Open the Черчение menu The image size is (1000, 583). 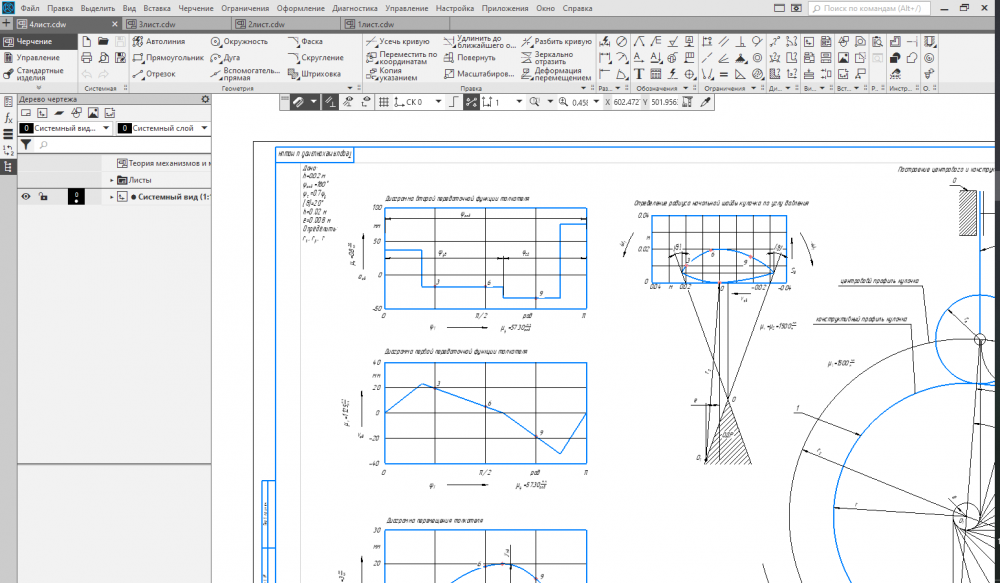(x=195, y=8)
